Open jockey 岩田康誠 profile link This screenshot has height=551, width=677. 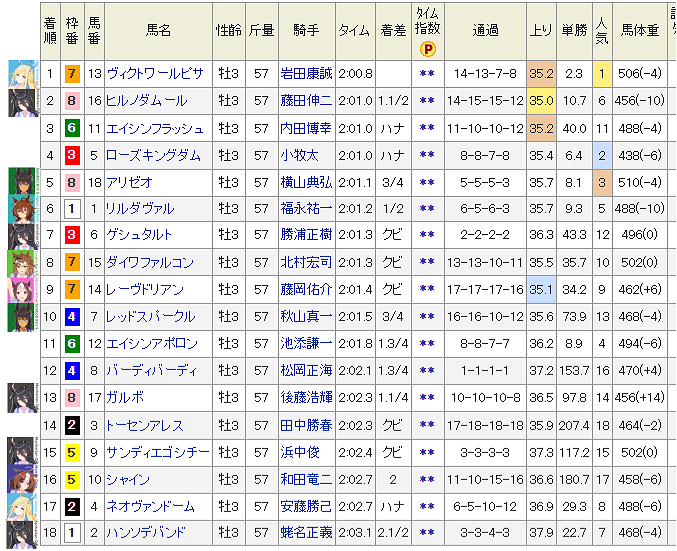(307, 74)
